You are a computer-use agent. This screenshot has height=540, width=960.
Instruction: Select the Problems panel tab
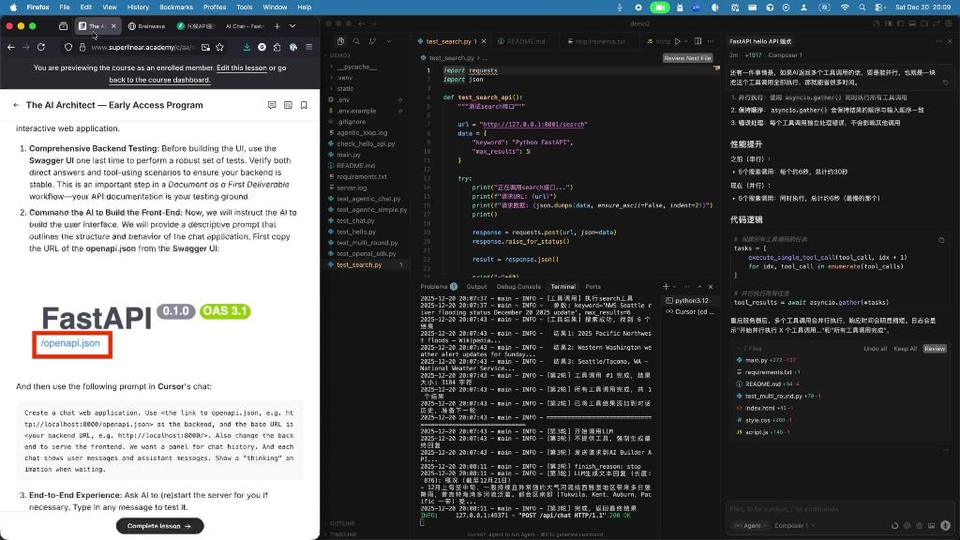tap(438, 287)
